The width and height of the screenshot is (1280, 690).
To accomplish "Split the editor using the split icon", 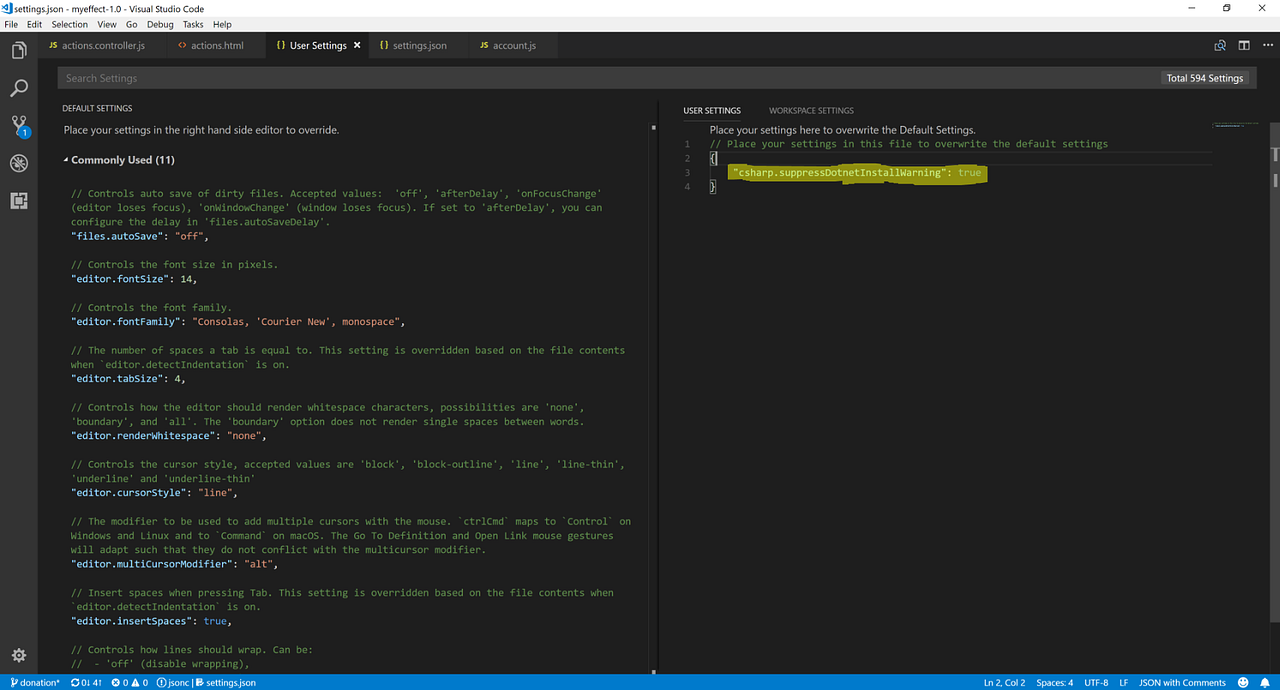I will tap(1243, 45).
